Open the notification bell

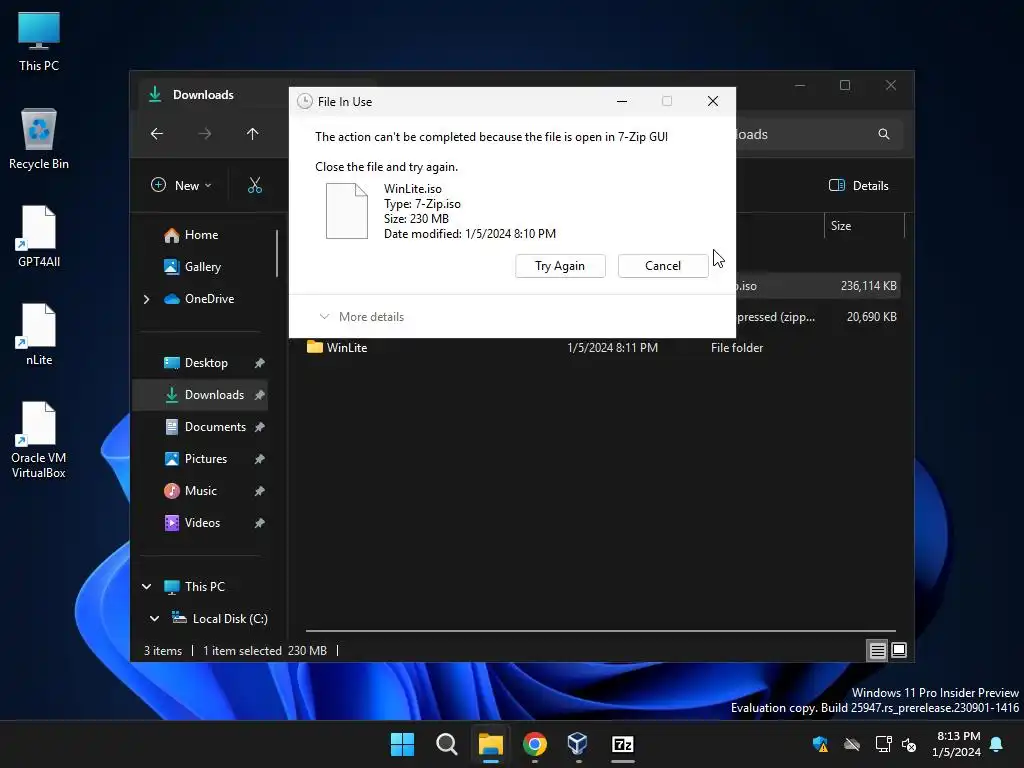[997, 744]
